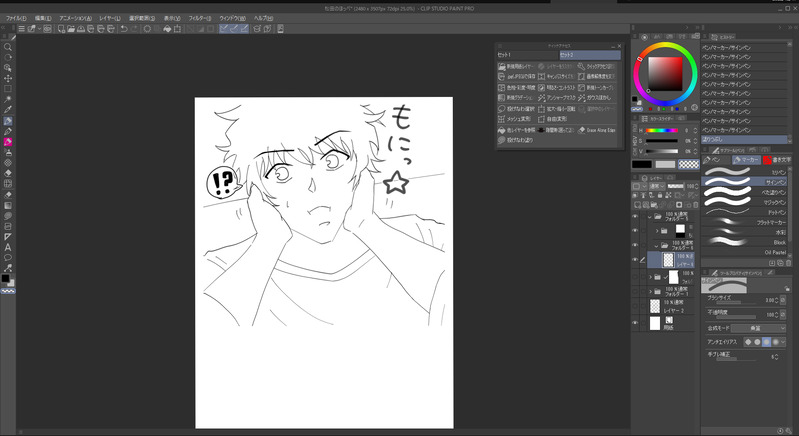
Task: Open the レイヤー(L) menu
Action: 110,18
